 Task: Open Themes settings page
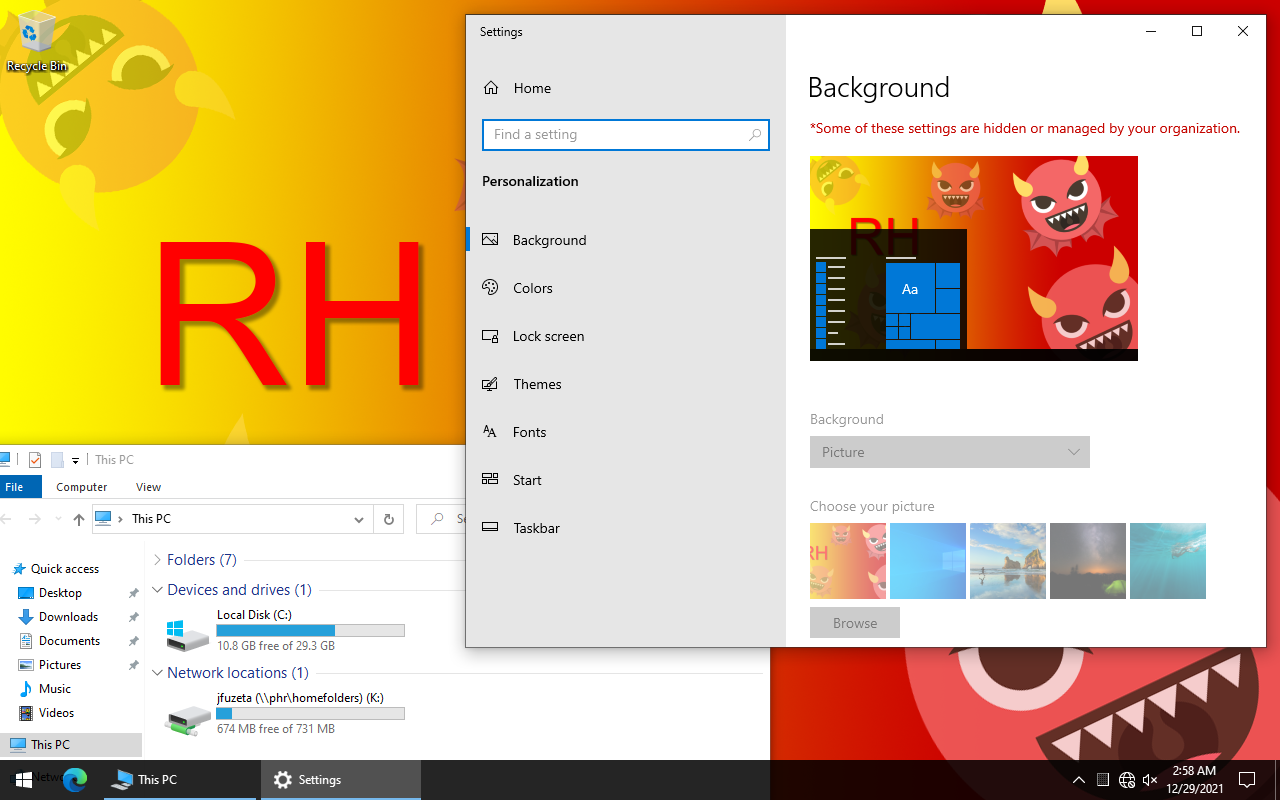tap(537, 384)
